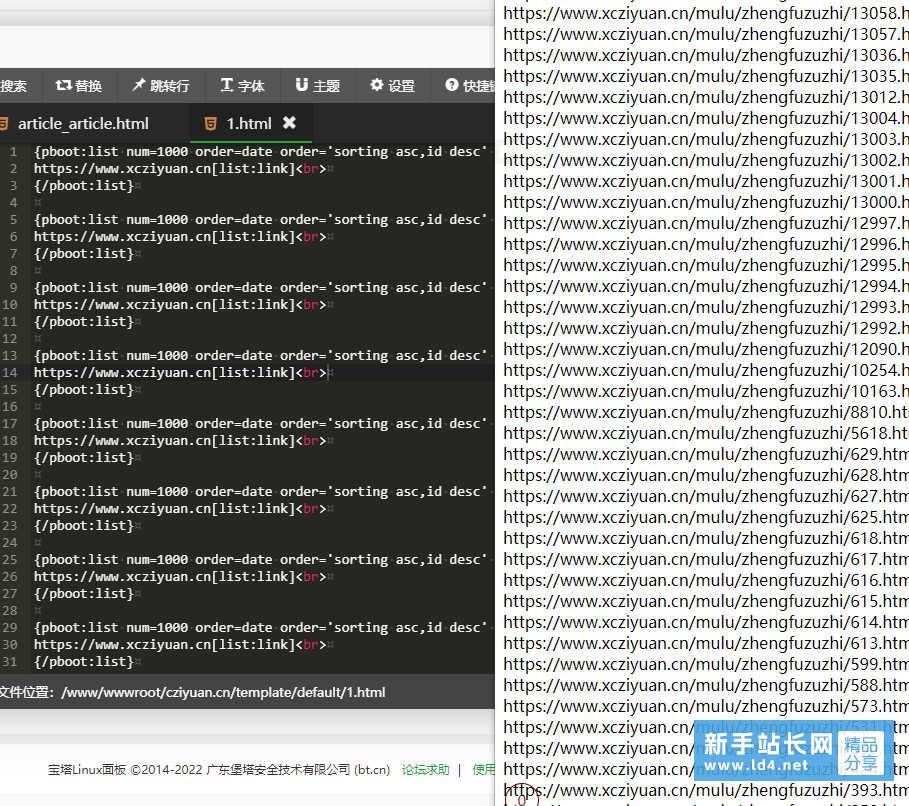Open the 替换 replace tool
Image resolution: width=909 pixels, height=806 pixels.
click(79, 86)
